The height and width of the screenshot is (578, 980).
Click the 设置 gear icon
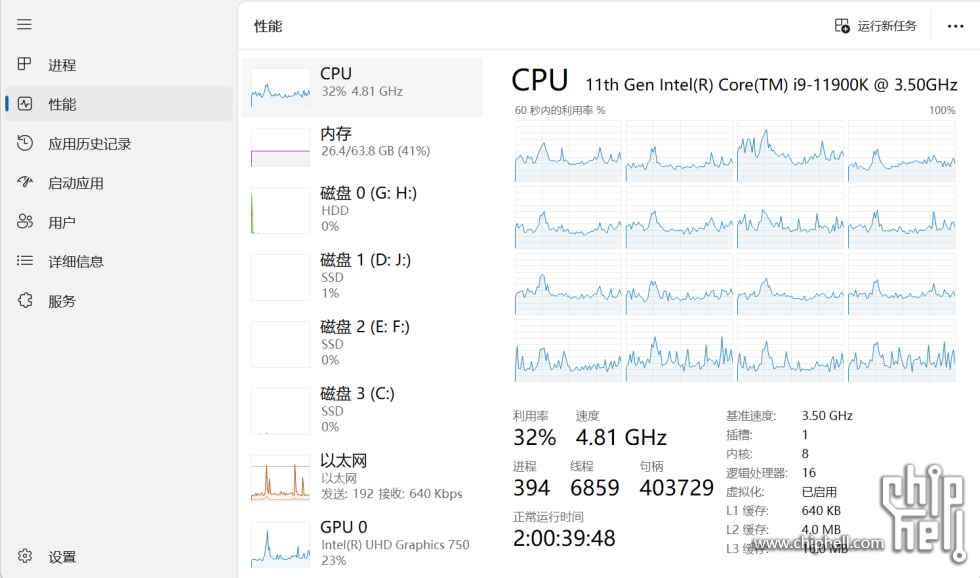tap(25, 556)
